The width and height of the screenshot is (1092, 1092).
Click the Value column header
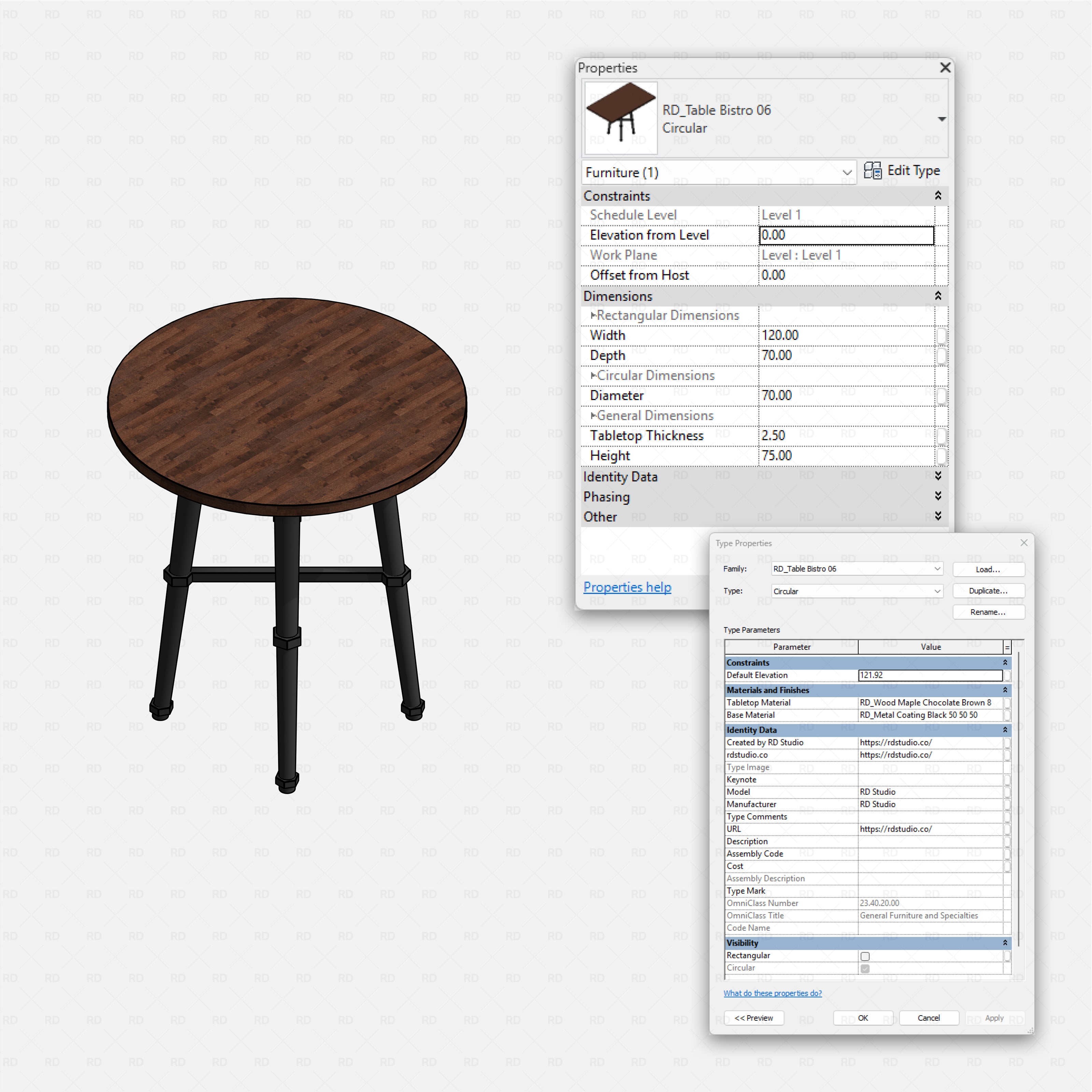coord(930,647)
